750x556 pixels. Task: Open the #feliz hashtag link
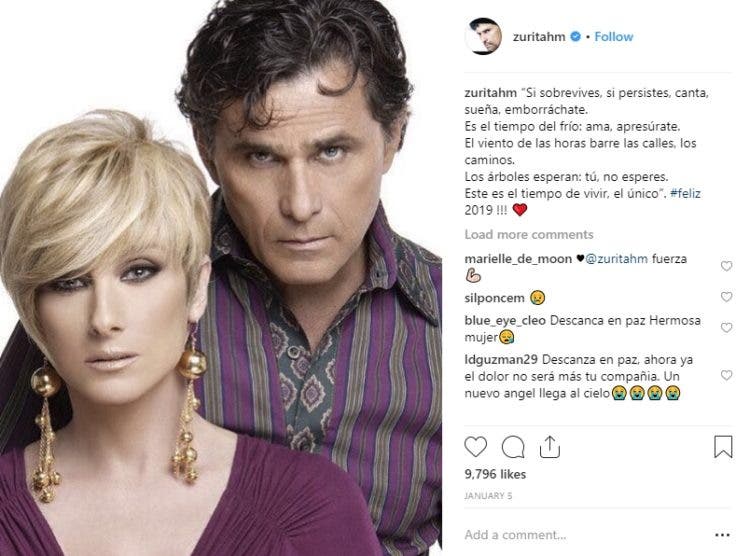click(x=685, y=193)
